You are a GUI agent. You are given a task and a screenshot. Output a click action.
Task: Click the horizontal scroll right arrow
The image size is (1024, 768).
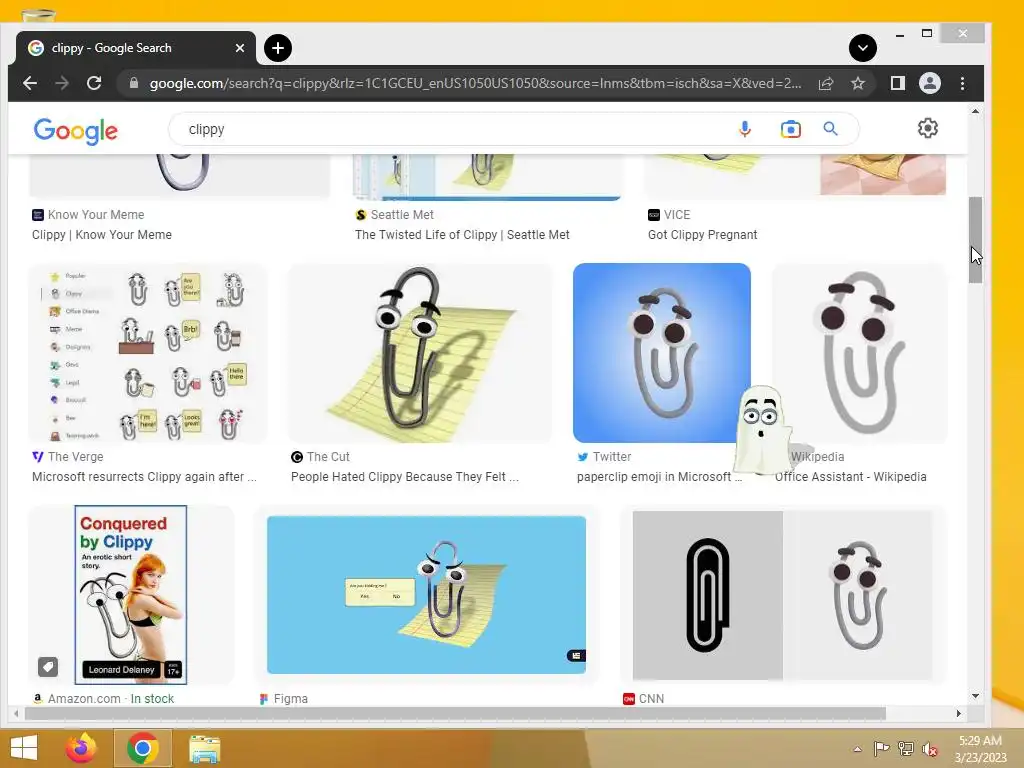click(959, 713)
